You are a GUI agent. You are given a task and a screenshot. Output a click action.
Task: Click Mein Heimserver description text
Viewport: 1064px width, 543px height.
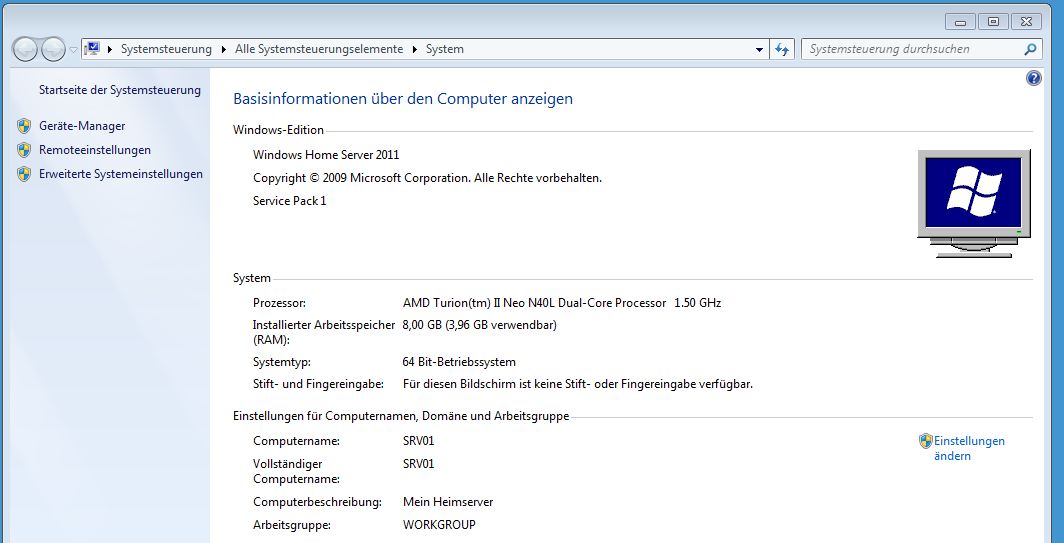click(x=448, y=502)
